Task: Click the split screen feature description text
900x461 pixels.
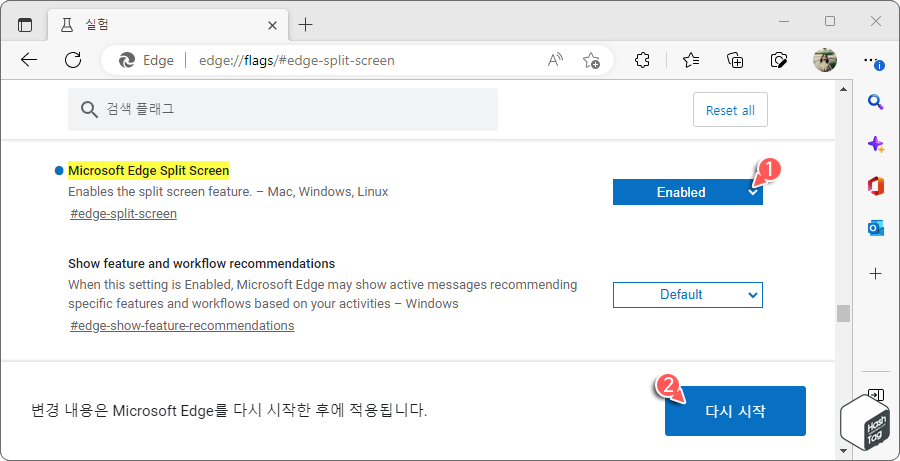Action: tap(228, 192)
